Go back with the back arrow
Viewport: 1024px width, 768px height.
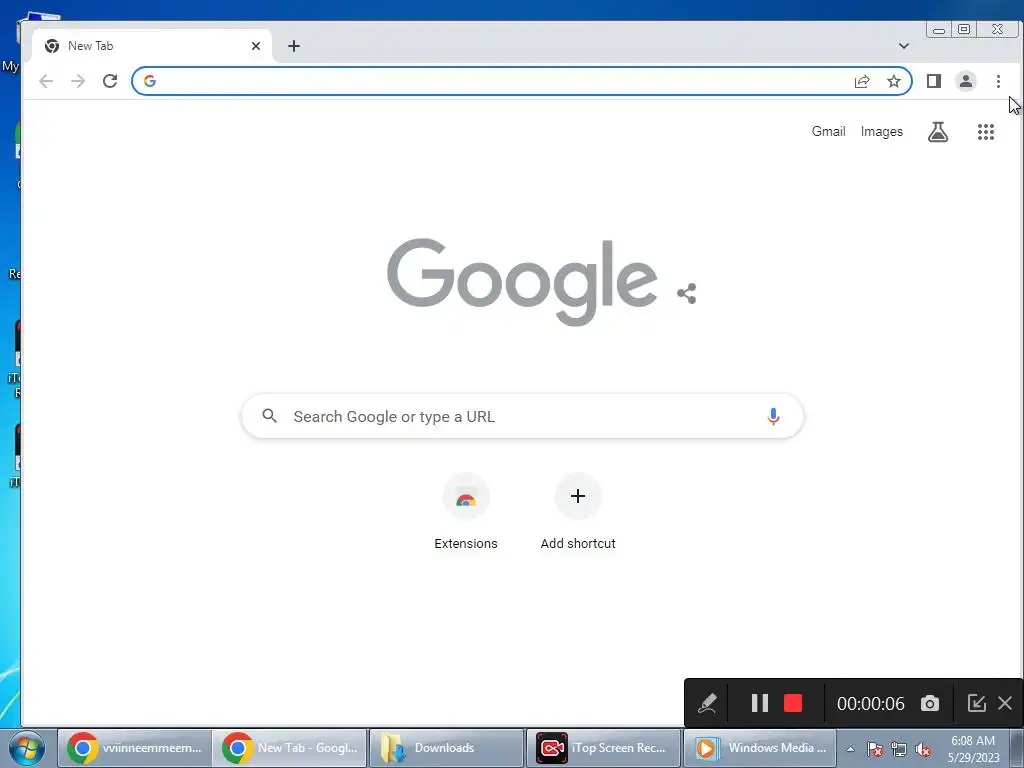46,81
